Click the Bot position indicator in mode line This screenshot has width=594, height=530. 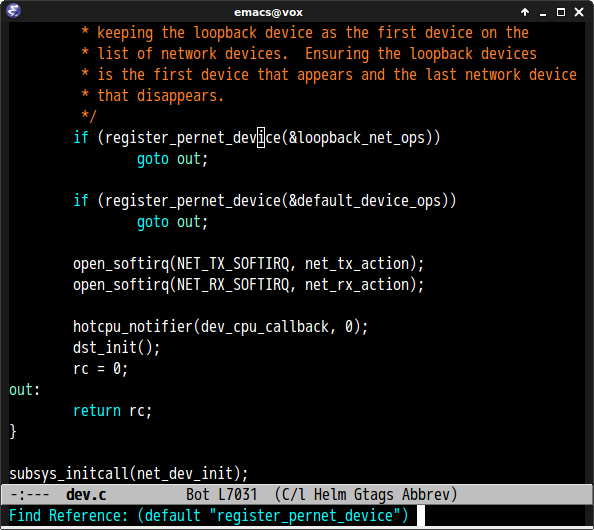tap(198, 494)
